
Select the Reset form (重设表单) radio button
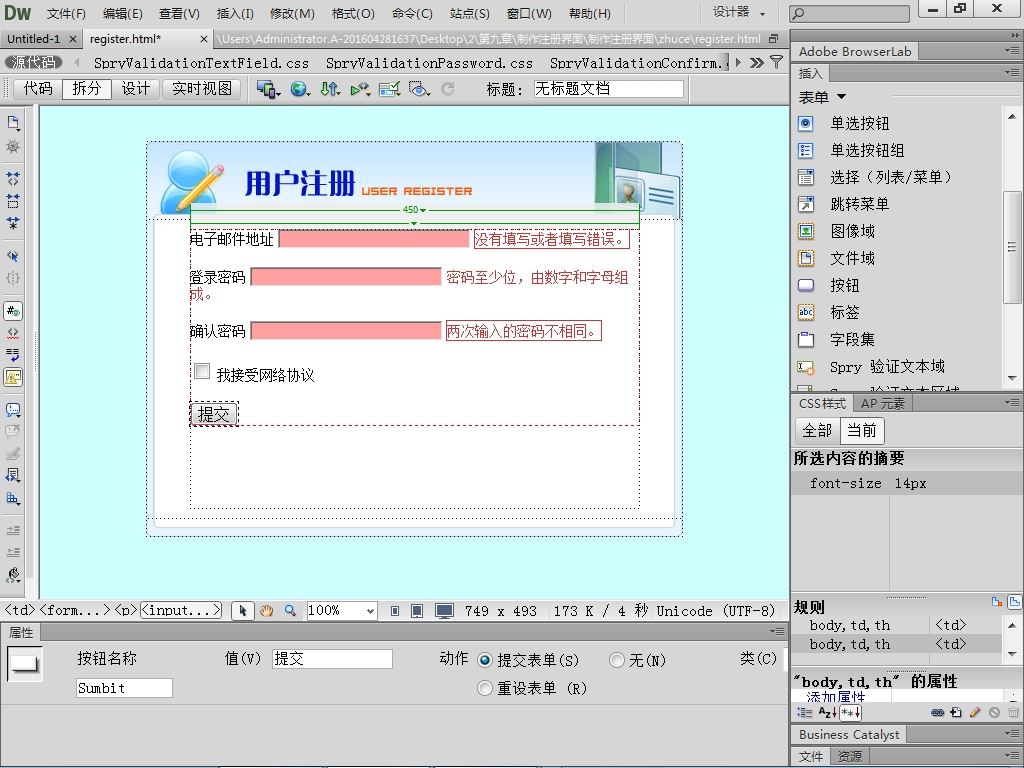pyautogui.click(x=485, y=688)
